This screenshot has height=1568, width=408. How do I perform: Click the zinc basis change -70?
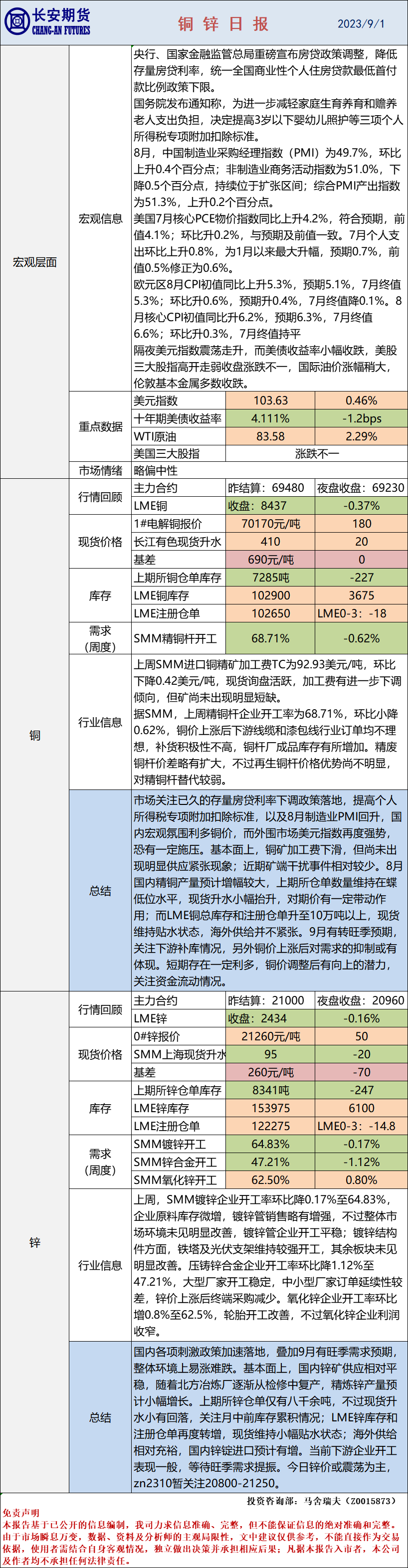pyautogui.click(x=362, y=1073)
